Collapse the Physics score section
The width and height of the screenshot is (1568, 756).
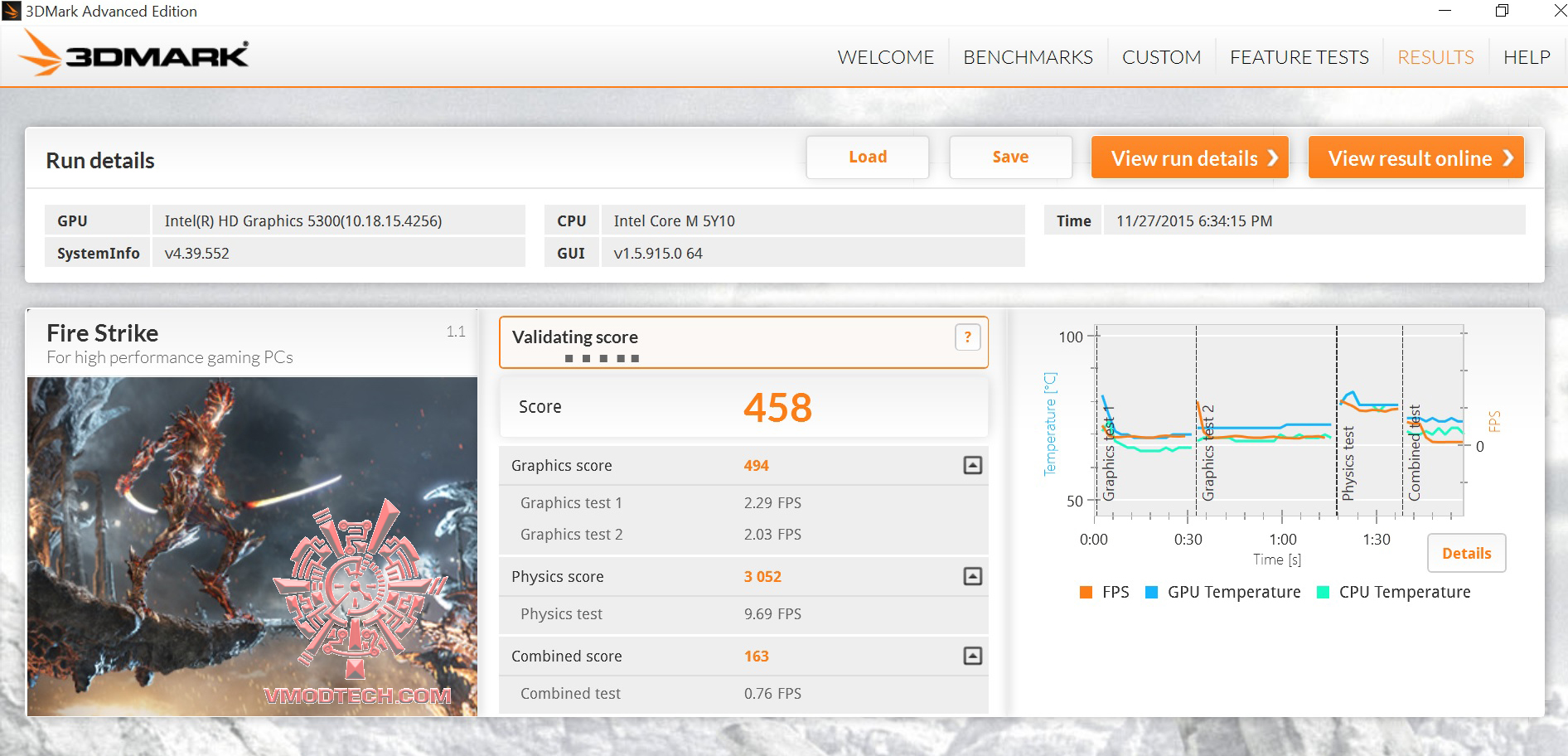[x=973, y=576]
